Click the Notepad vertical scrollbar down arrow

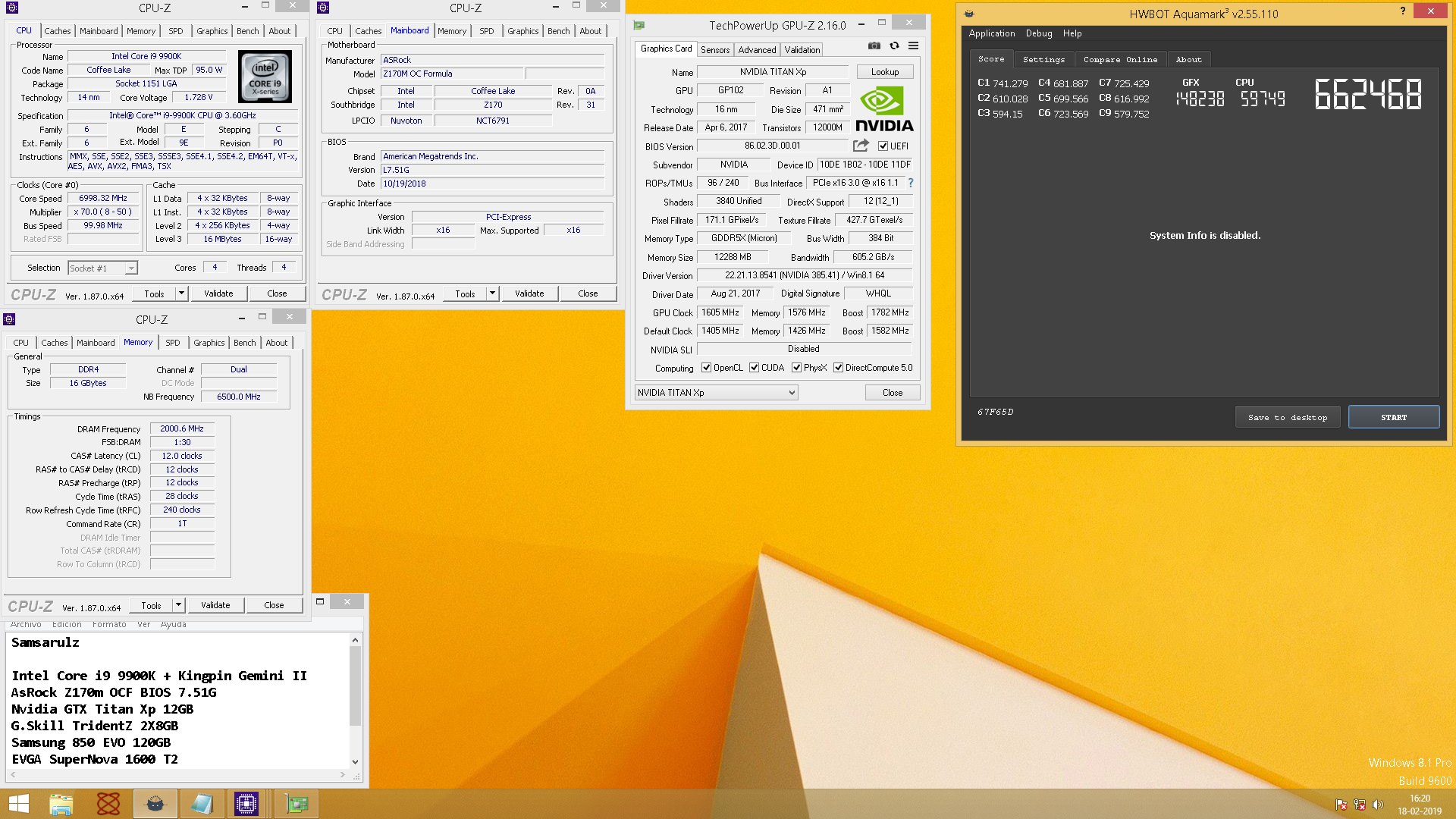pos(355,761)
